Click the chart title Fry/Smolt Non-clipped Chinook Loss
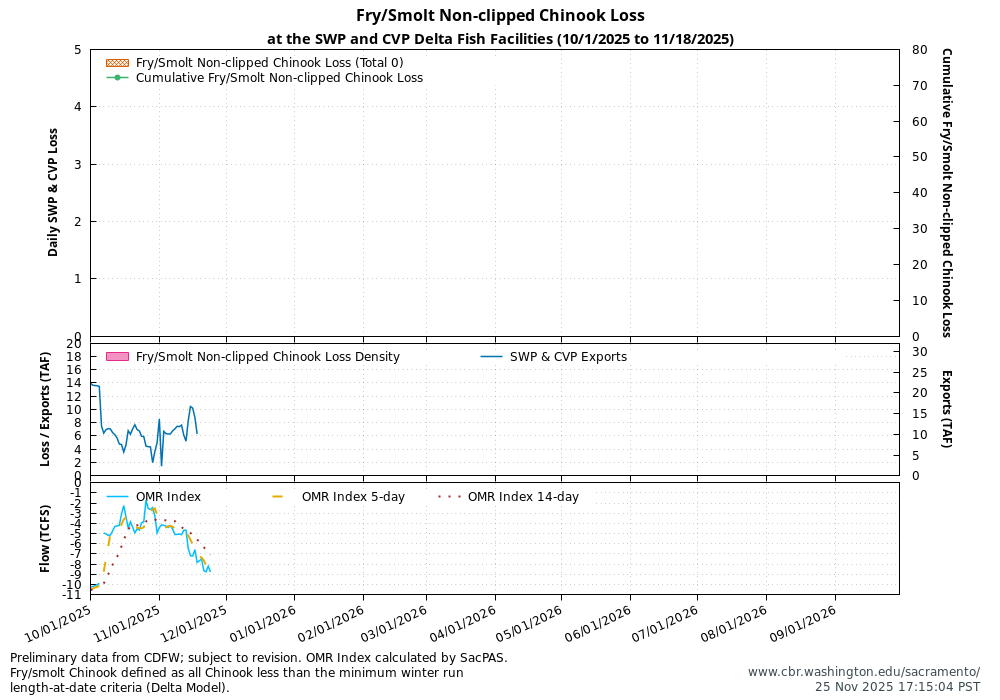 (499, 16)
